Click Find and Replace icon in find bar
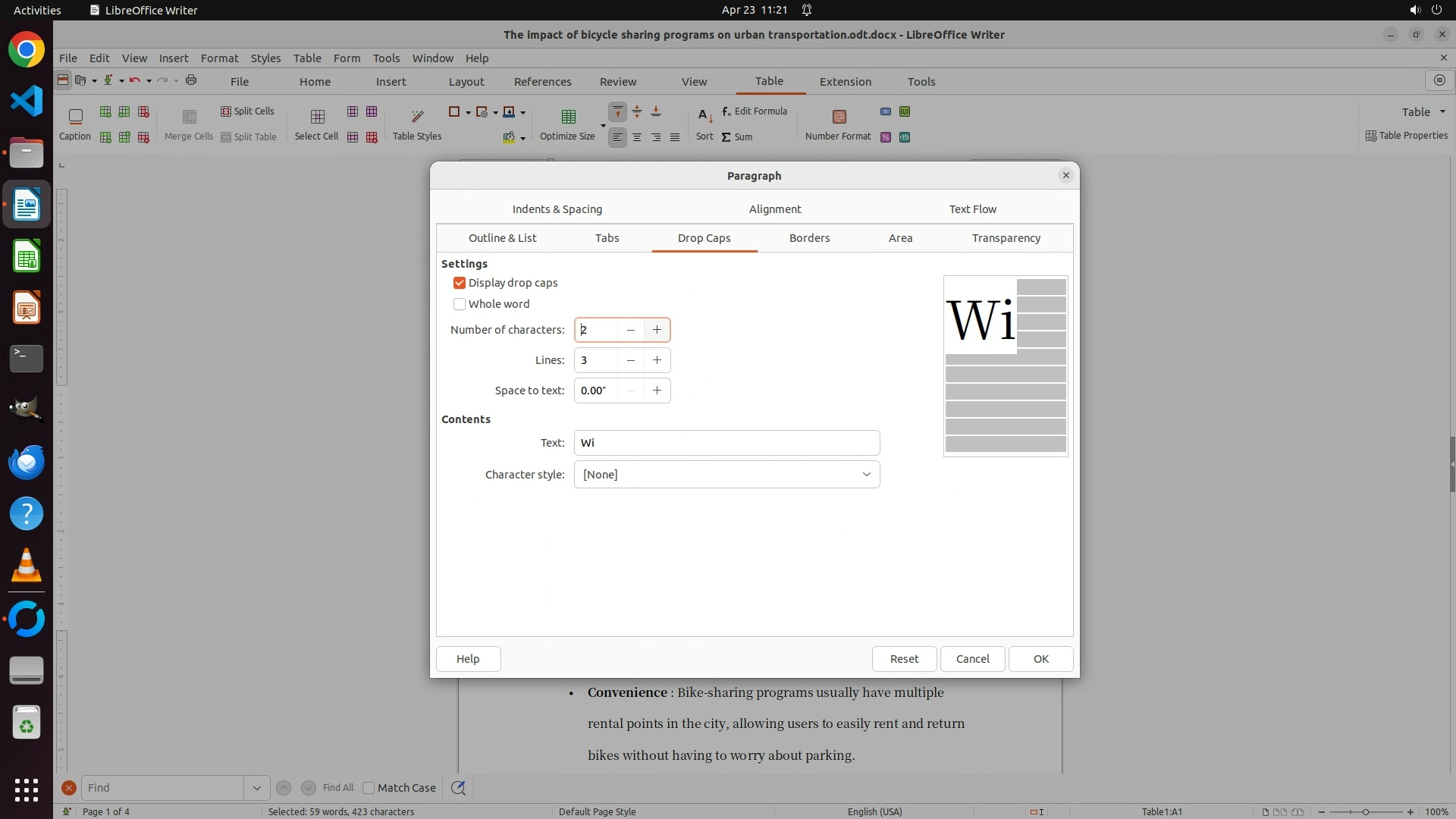Image resolution: width=1456 pixels, height=819 pixels. pos(458,788)
